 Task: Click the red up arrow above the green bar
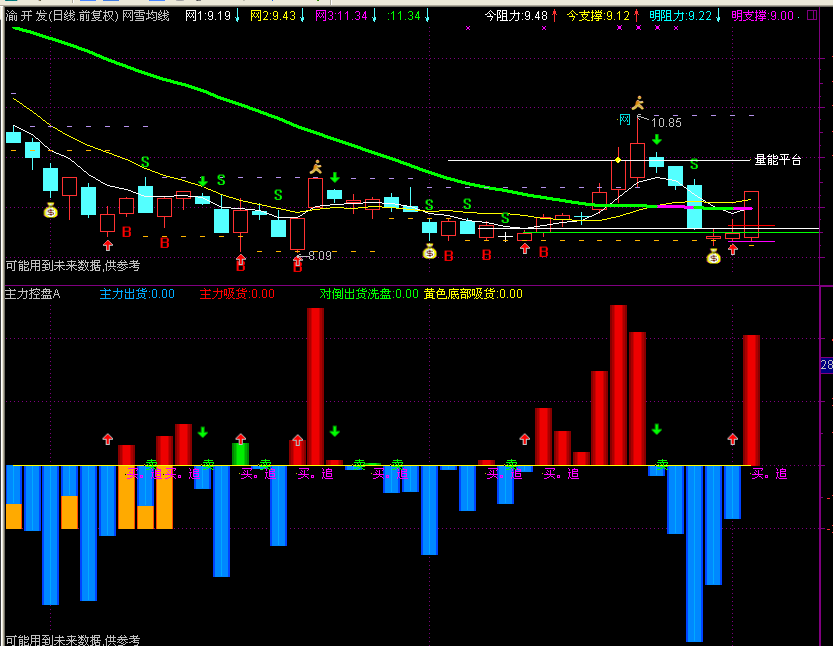tap(241, 439)
